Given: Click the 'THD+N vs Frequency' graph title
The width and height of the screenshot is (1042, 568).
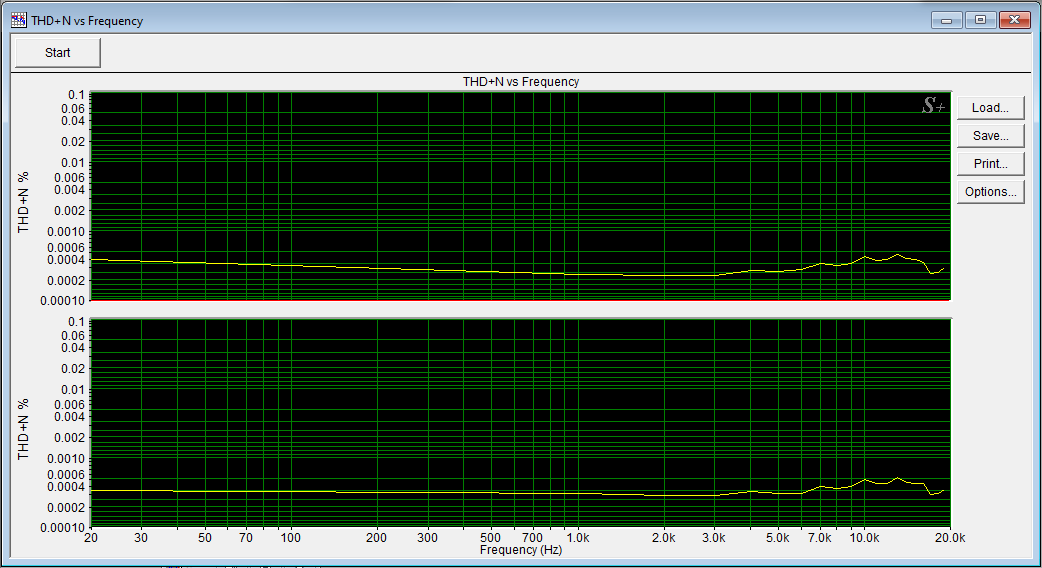Looking at the screenshot, I should [x=521, y=82].
